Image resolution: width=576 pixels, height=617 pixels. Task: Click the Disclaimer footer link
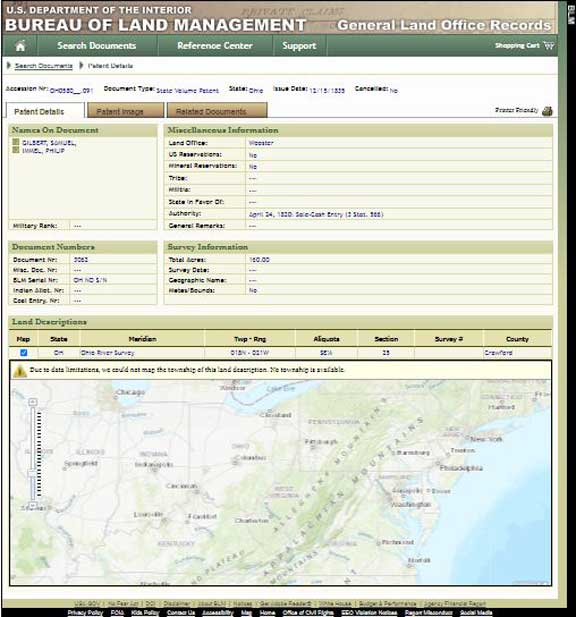tap(177, 603)
